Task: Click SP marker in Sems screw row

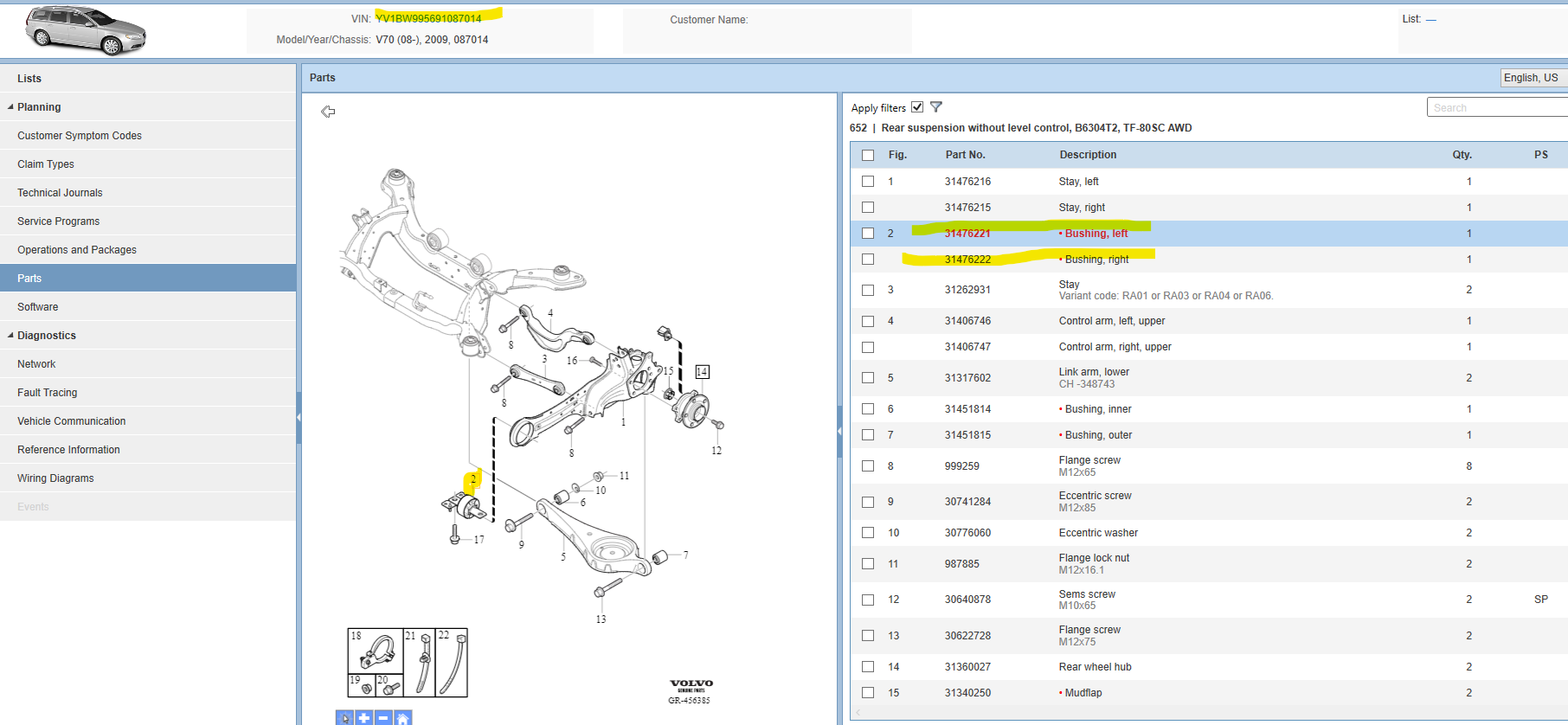Action: click(1541, 600)
